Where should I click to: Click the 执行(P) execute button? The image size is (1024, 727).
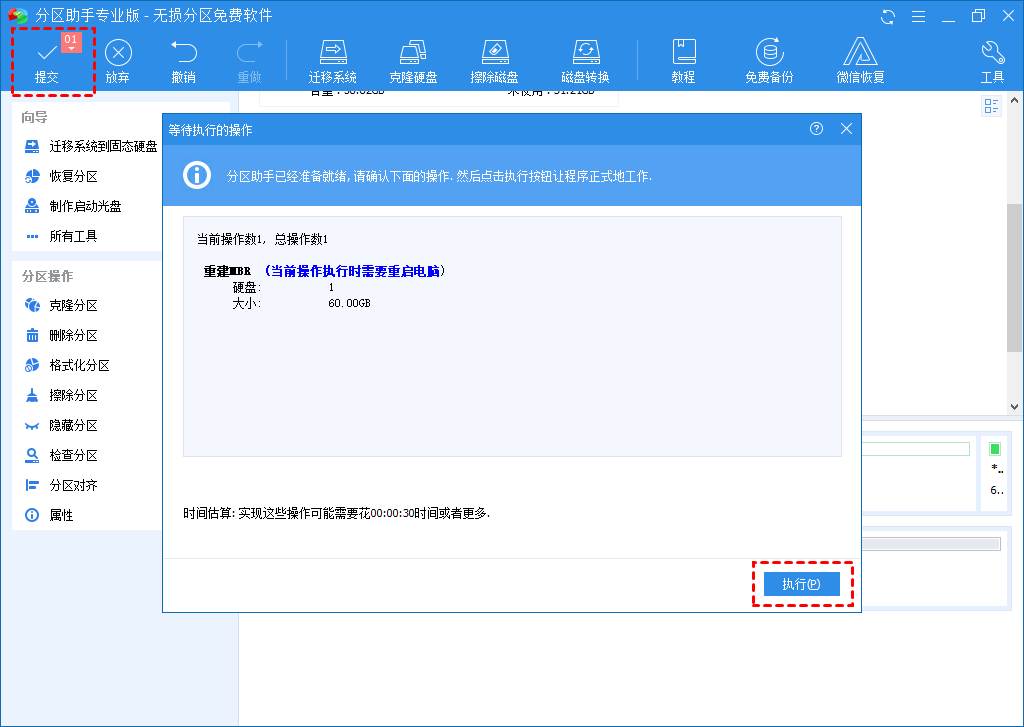tap(803, 584)
